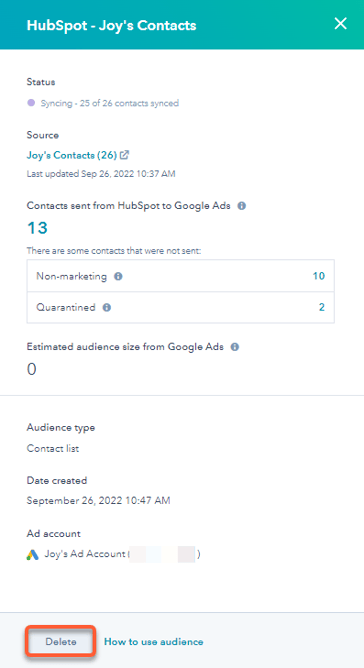Click the info icon beside Estimated audience size
Viewport: 364px width, 668px height.
point(234,347)
